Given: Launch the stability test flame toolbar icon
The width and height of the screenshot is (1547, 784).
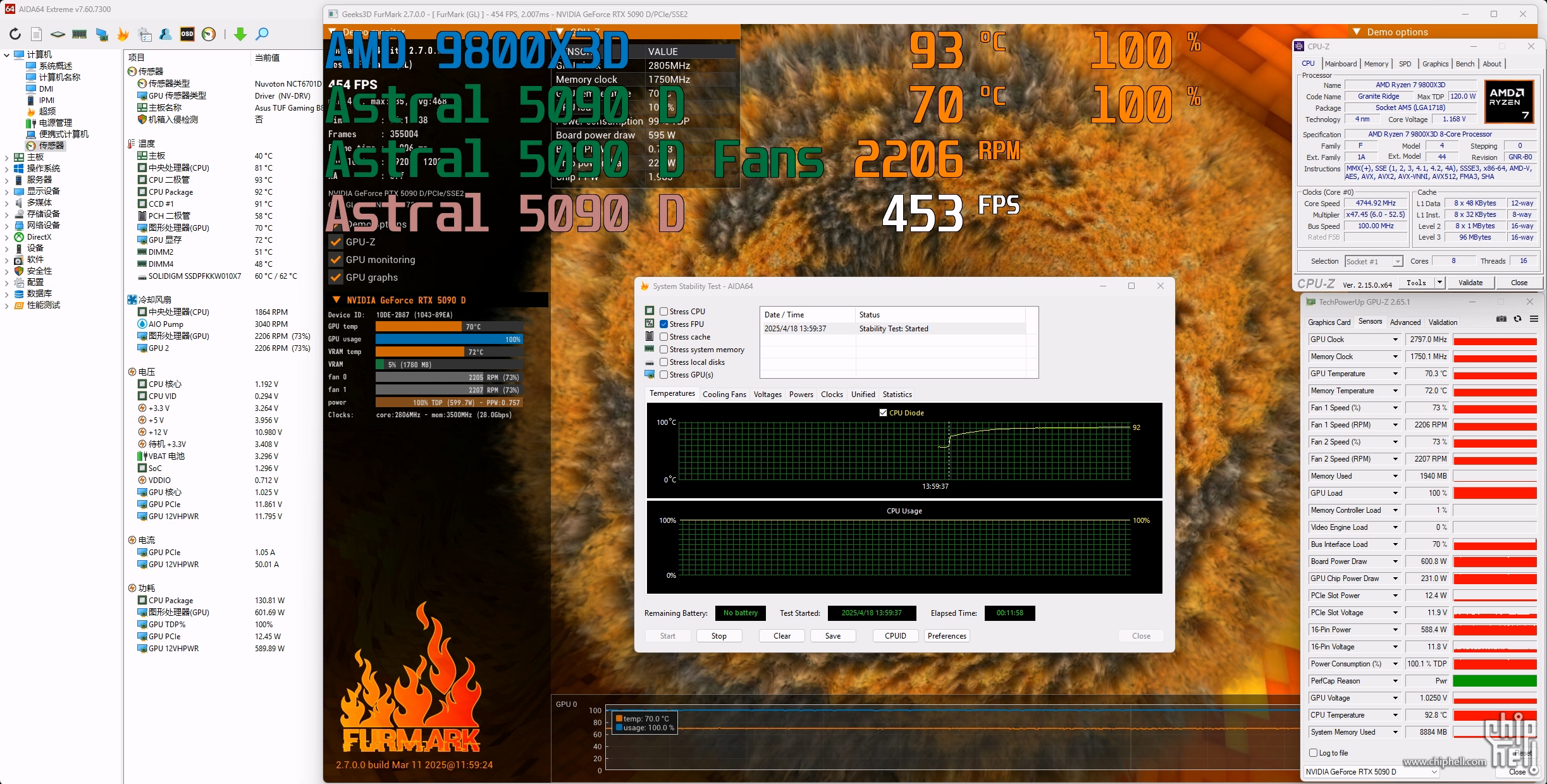Looking at the screenshot, I should tap(123, 34).
